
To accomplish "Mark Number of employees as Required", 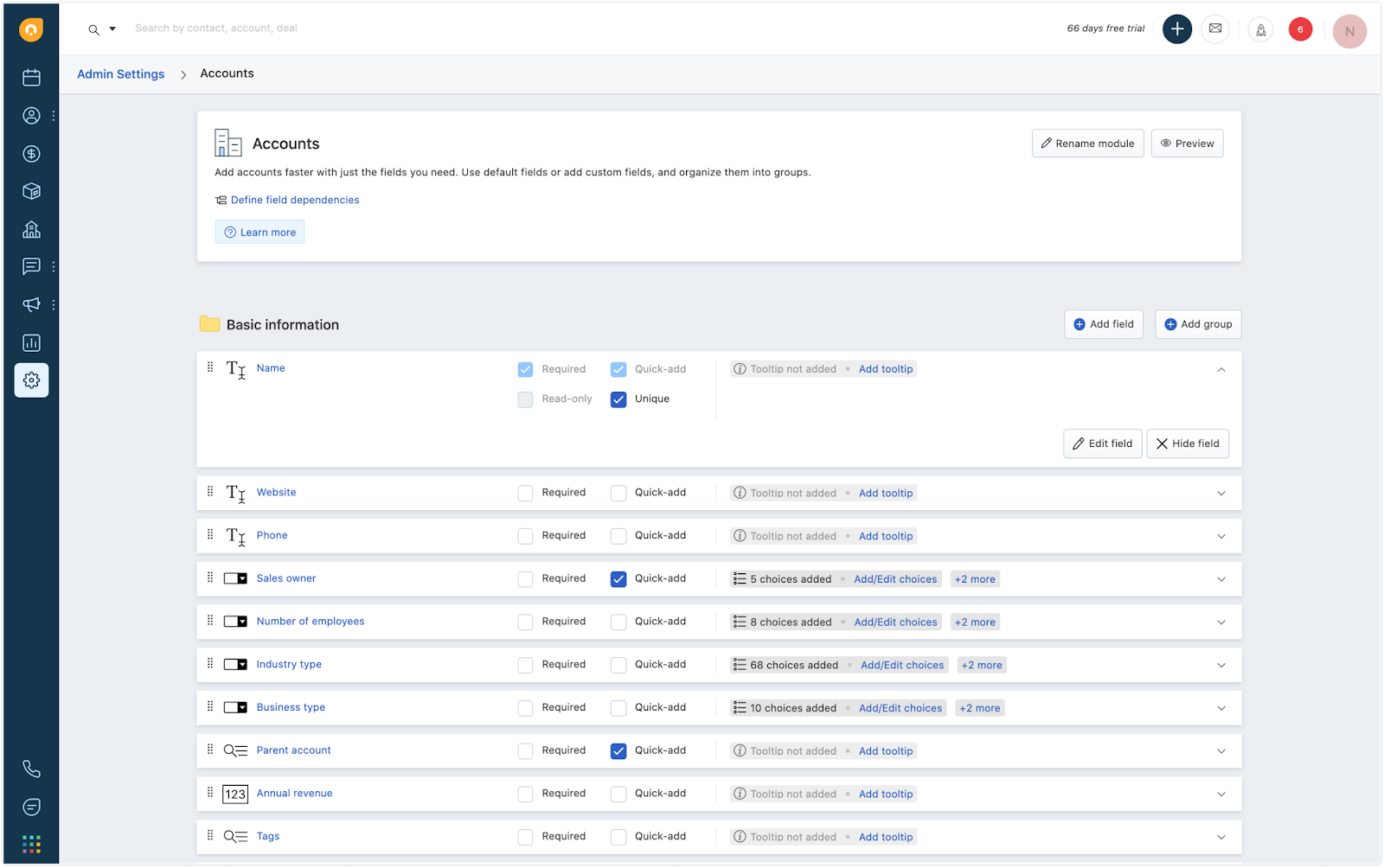I will pyautogui.click(x=525, y=622).
